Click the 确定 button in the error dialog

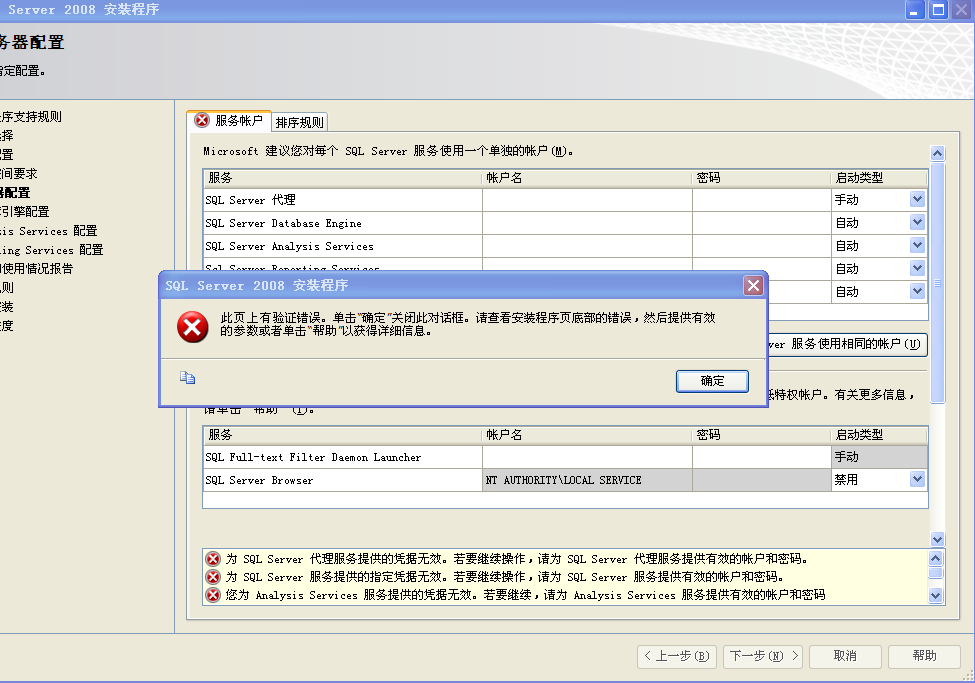pos(712,381)
